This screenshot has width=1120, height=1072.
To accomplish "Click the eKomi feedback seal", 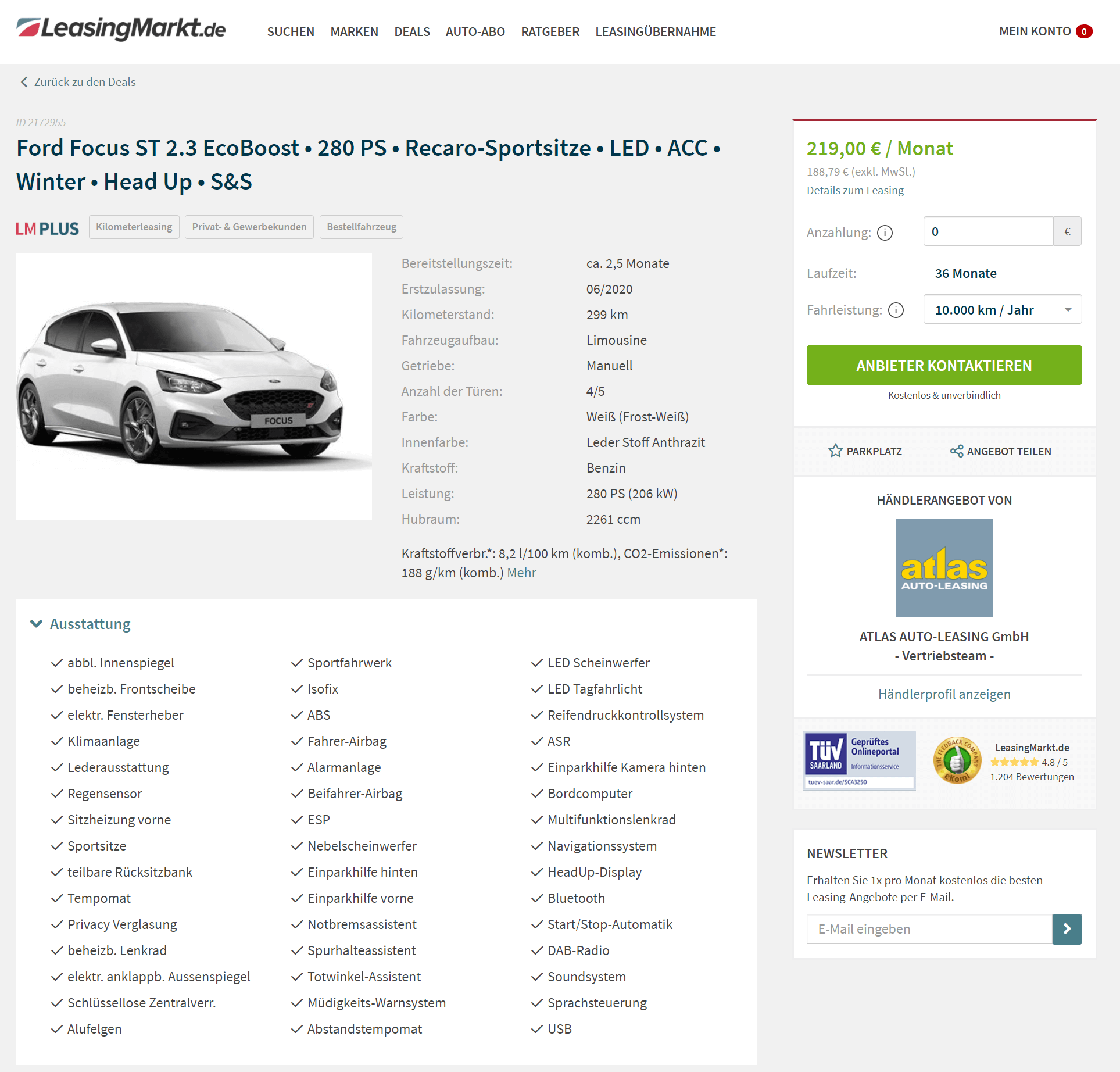I will pos(957,760).
